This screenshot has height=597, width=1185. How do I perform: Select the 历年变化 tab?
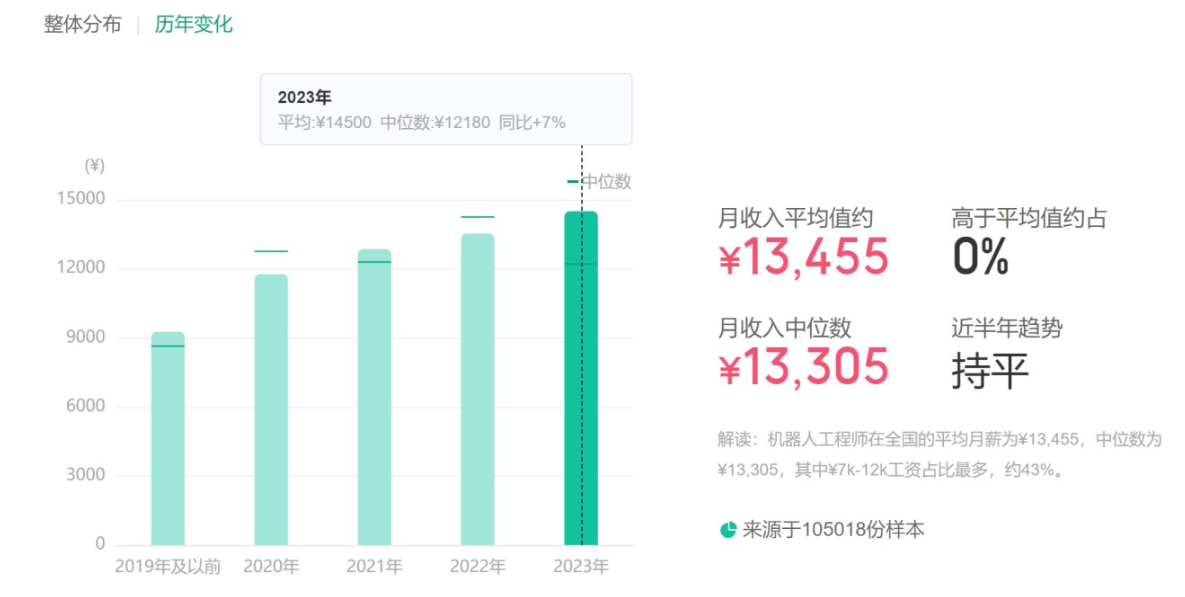[193, 24]
